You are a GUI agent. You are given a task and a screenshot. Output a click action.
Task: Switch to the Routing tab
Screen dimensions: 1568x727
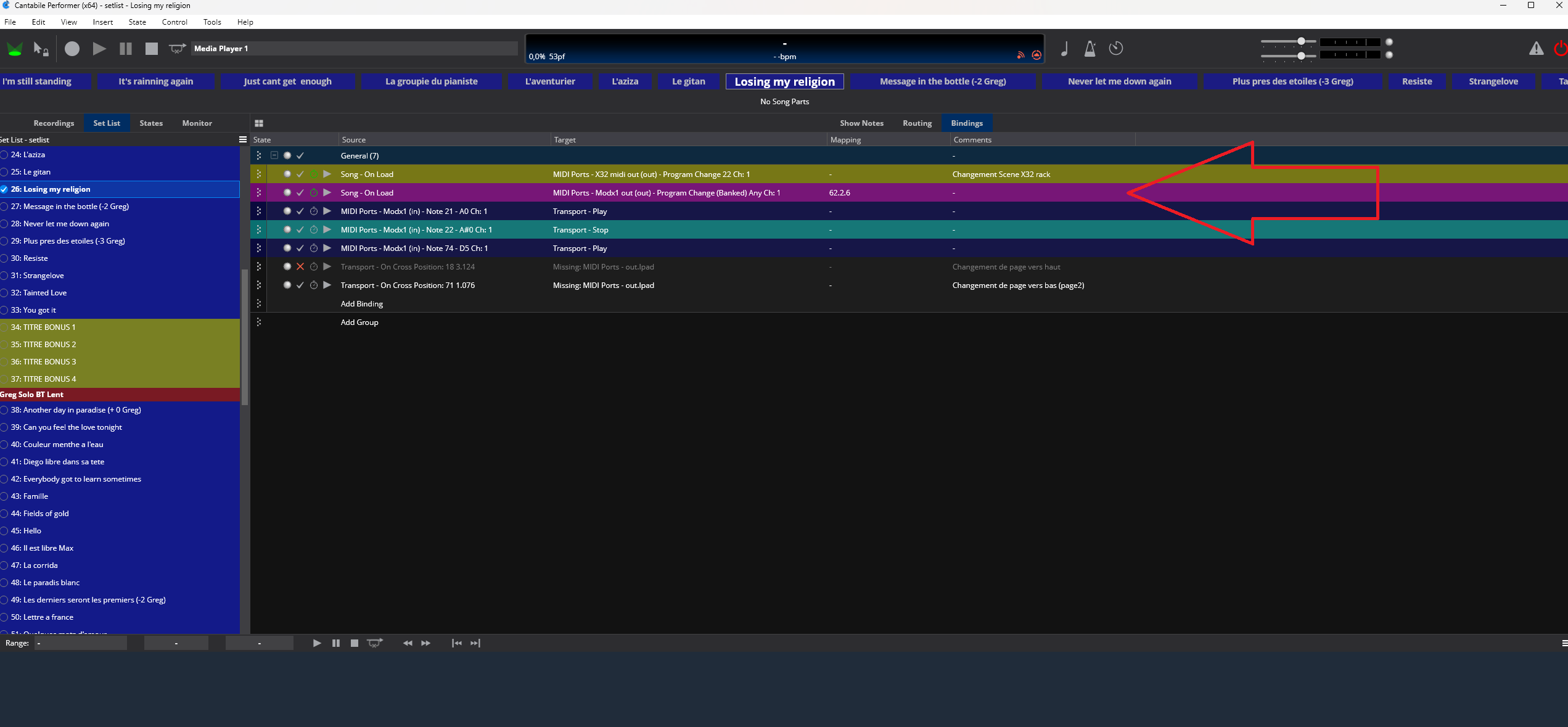tap(917, 123)
